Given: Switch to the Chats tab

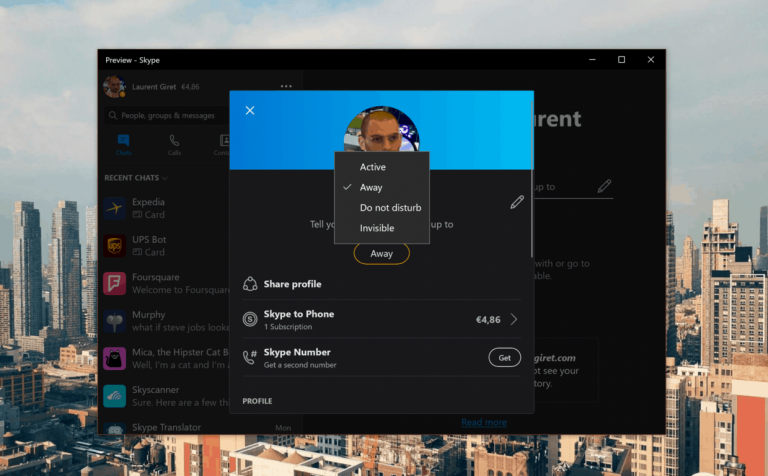Looking at the screenshot, I should point(123,145).
